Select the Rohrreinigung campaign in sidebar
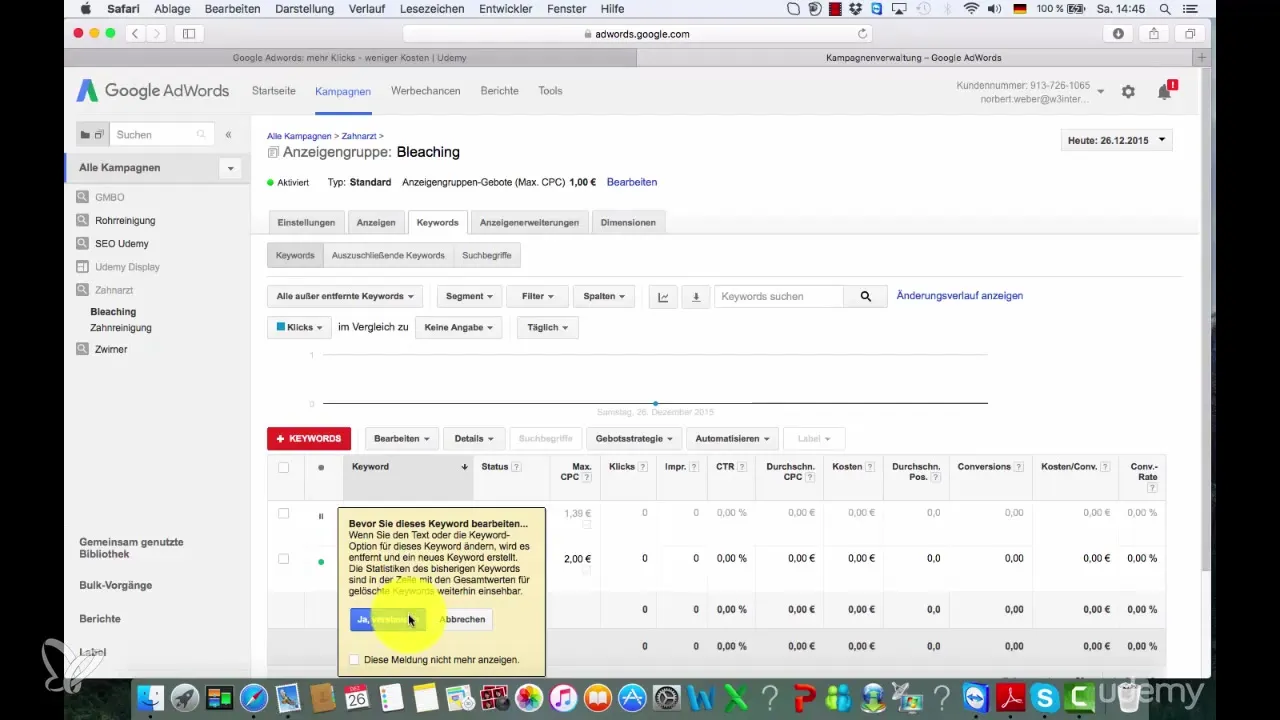This screenshot has height=720, width=1280. (x=125, y=220)
